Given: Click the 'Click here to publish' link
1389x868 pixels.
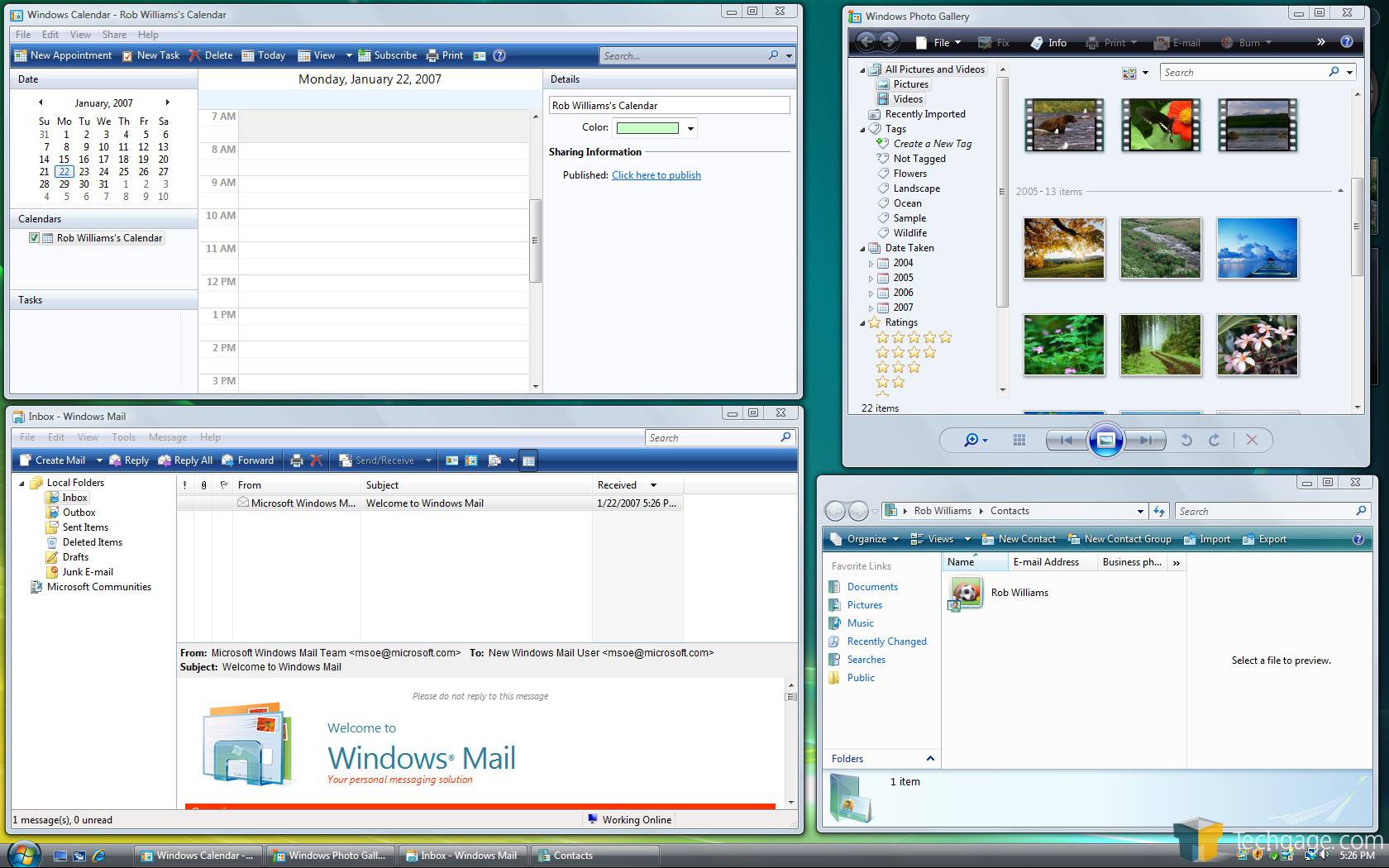Looking at the screenshot, I should [656, 175].
